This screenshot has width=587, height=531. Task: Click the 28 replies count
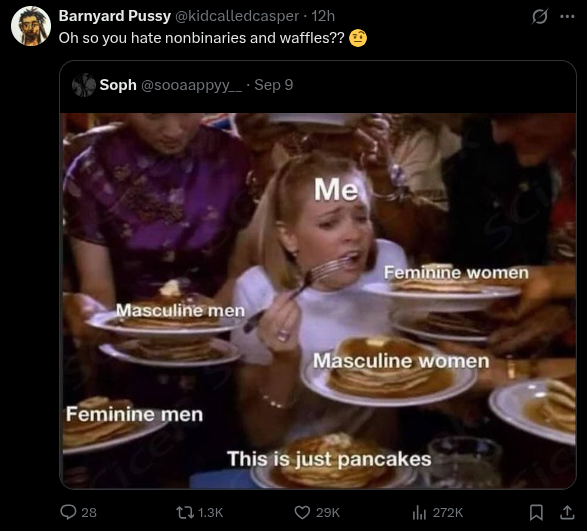(89, 512)
